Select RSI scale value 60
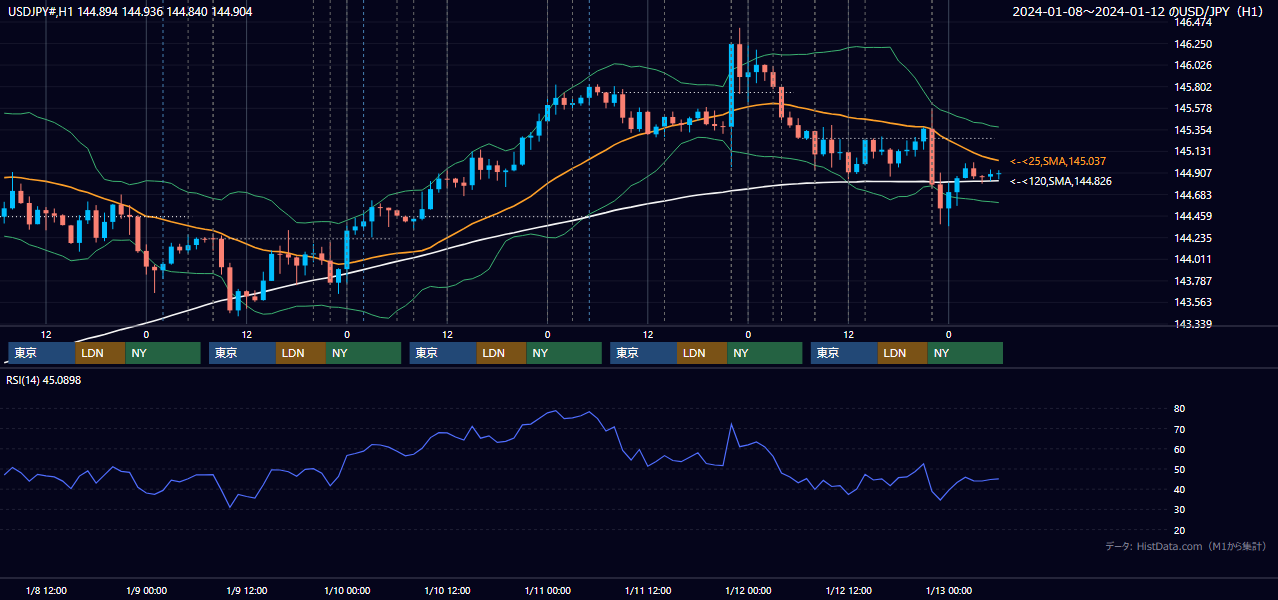Image resolution: width=1278 pixels, height=600 pixels. pyautogui.click(x=1179, y=449)
